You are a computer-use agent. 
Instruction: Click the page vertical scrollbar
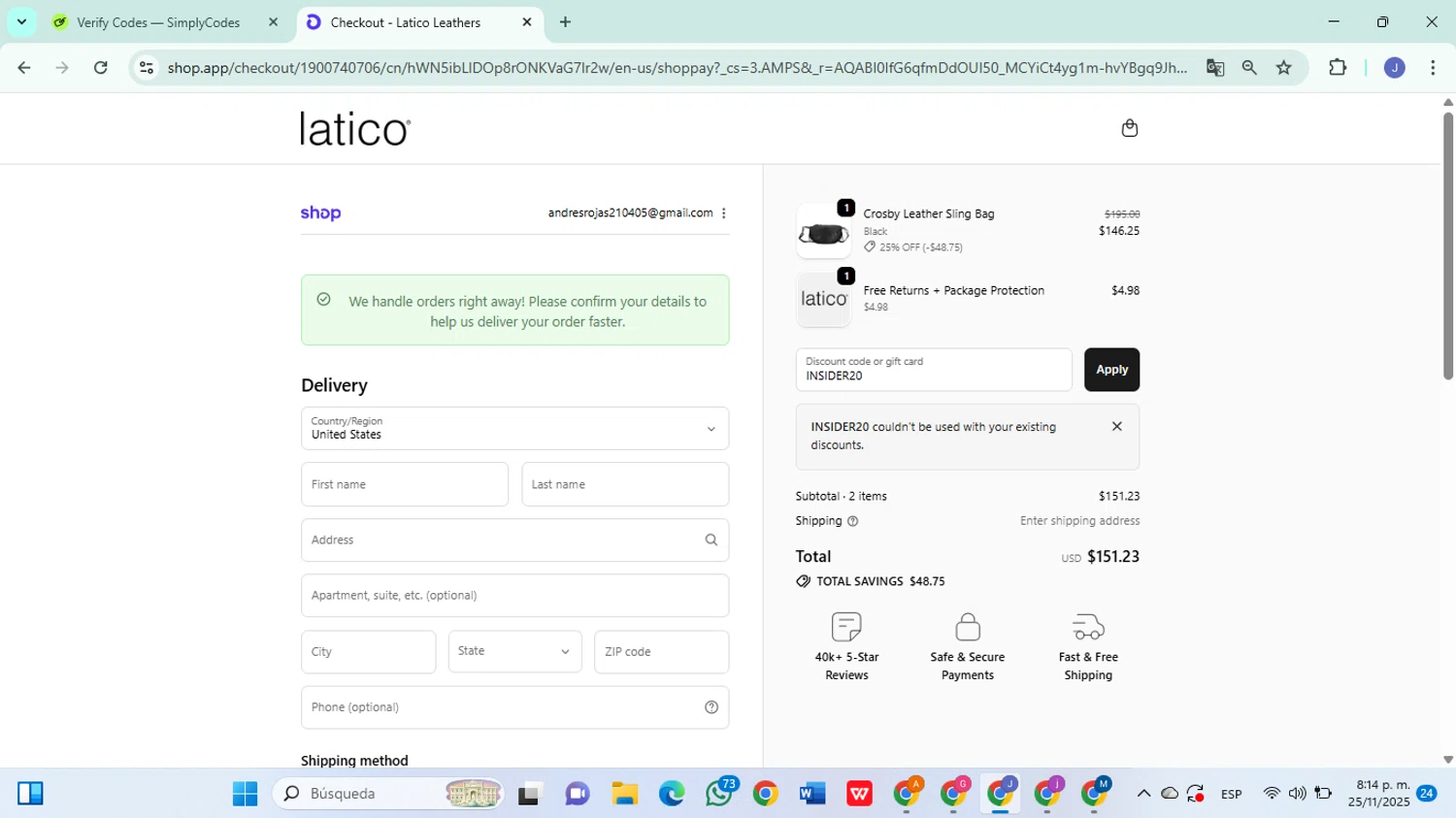click(x=1447, y=245)
